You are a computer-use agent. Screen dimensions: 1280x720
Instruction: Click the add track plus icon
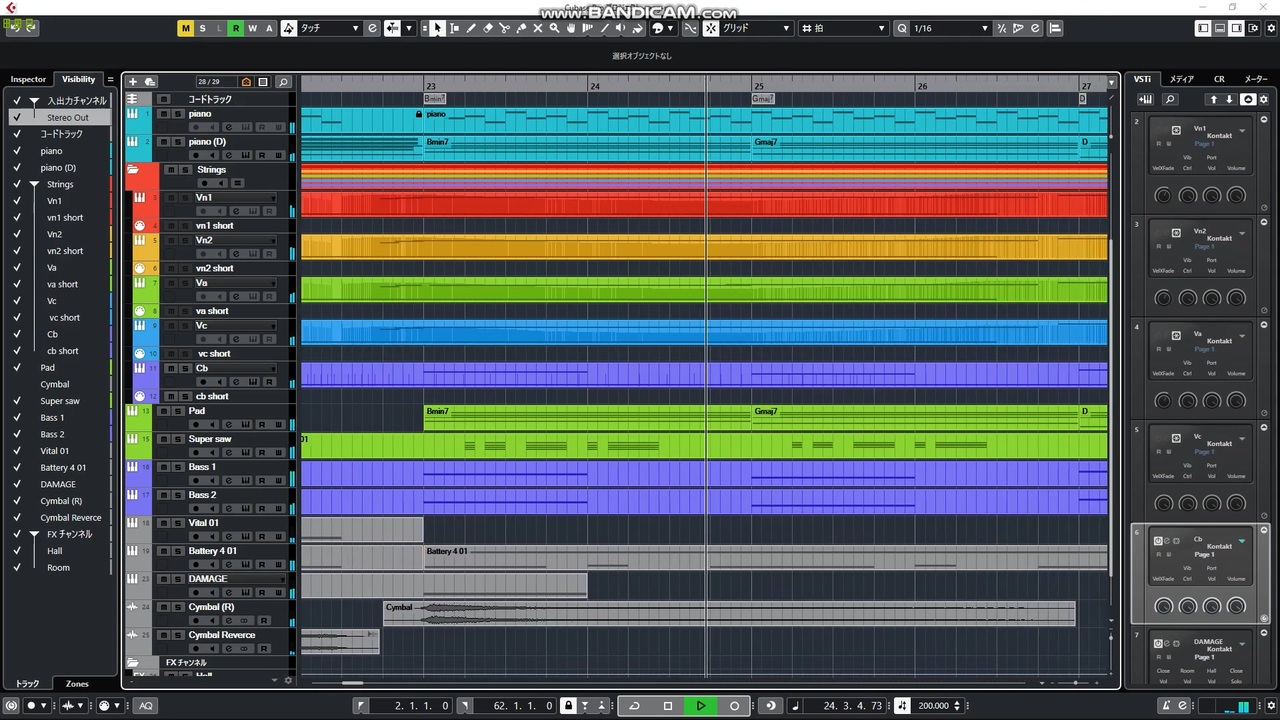pos(133,82)
